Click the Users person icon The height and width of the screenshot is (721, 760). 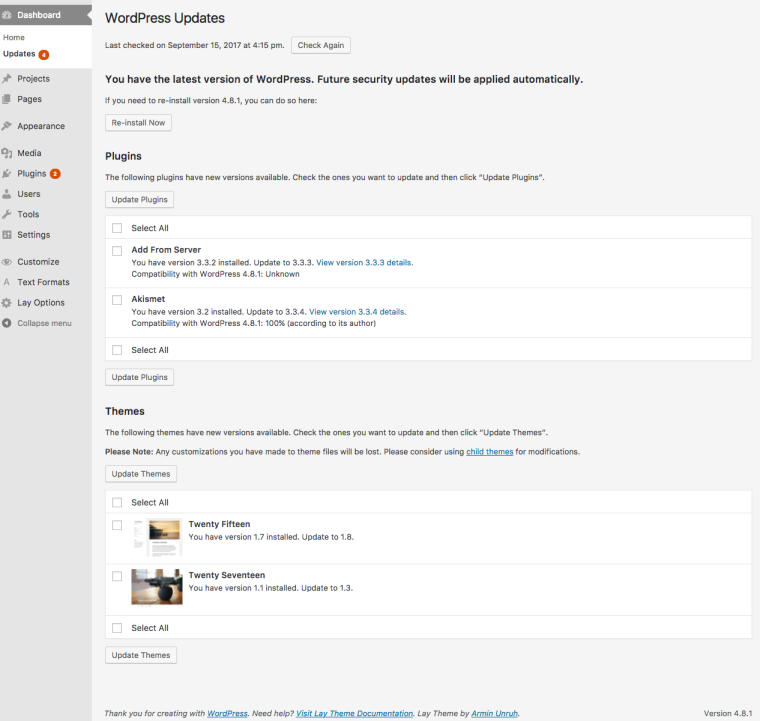(8, 194)
